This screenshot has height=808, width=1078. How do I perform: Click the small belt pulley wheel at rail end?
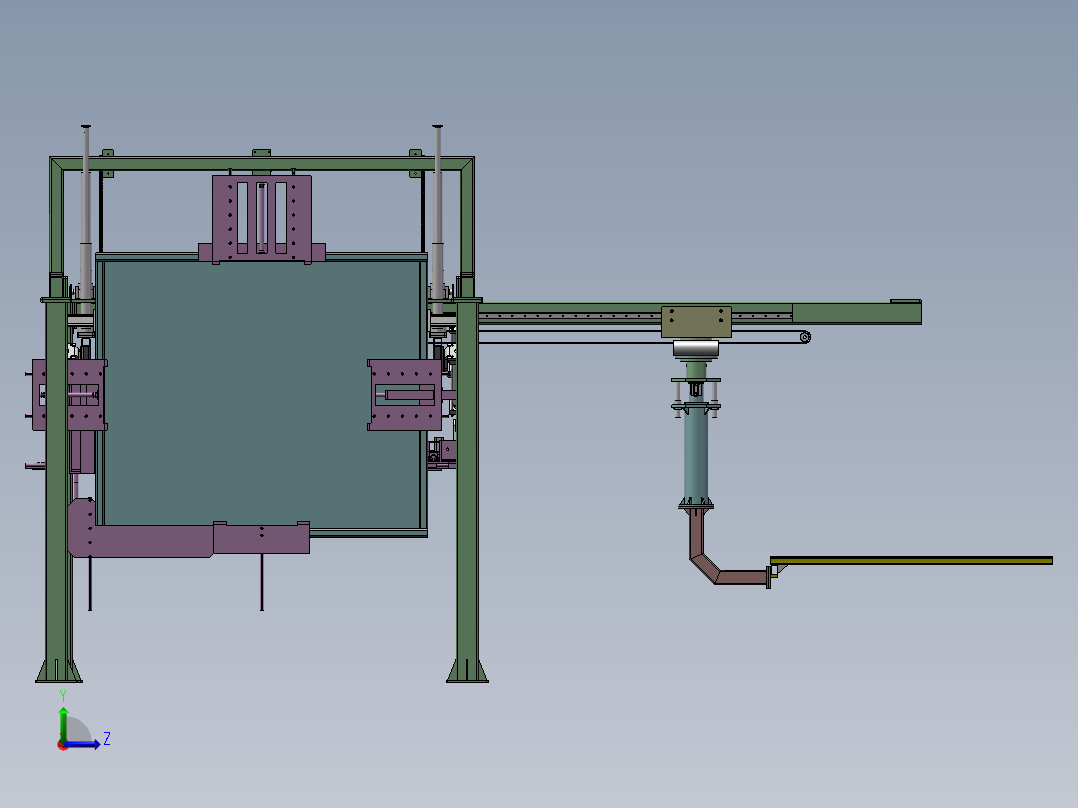[x=805, y=337]
